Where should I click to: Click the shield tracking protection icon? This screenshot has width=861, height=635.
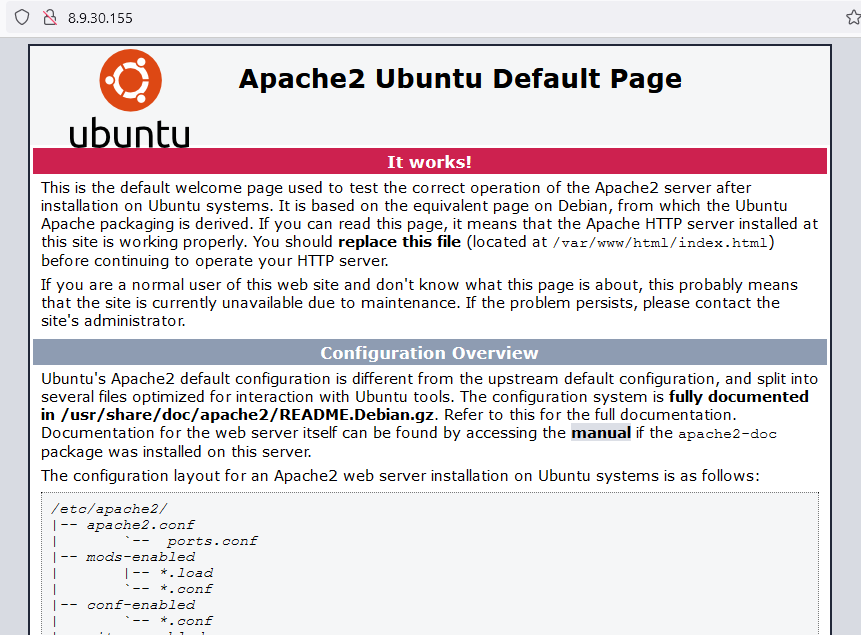pos(22,18)
